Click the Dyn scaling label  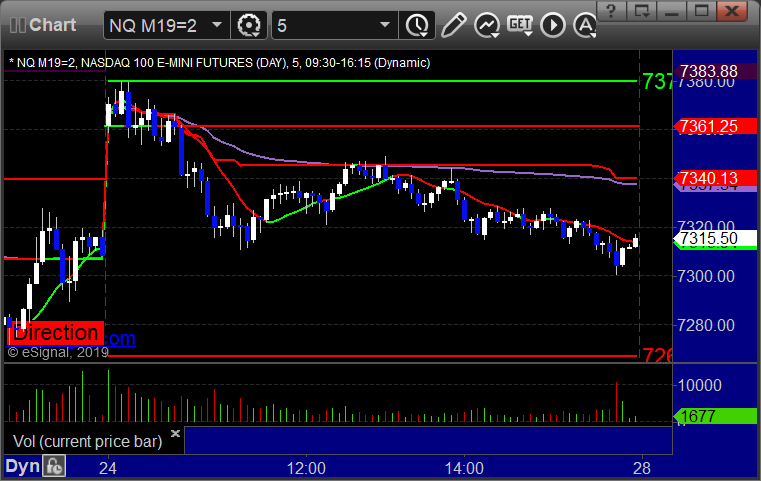click(22, 466)
